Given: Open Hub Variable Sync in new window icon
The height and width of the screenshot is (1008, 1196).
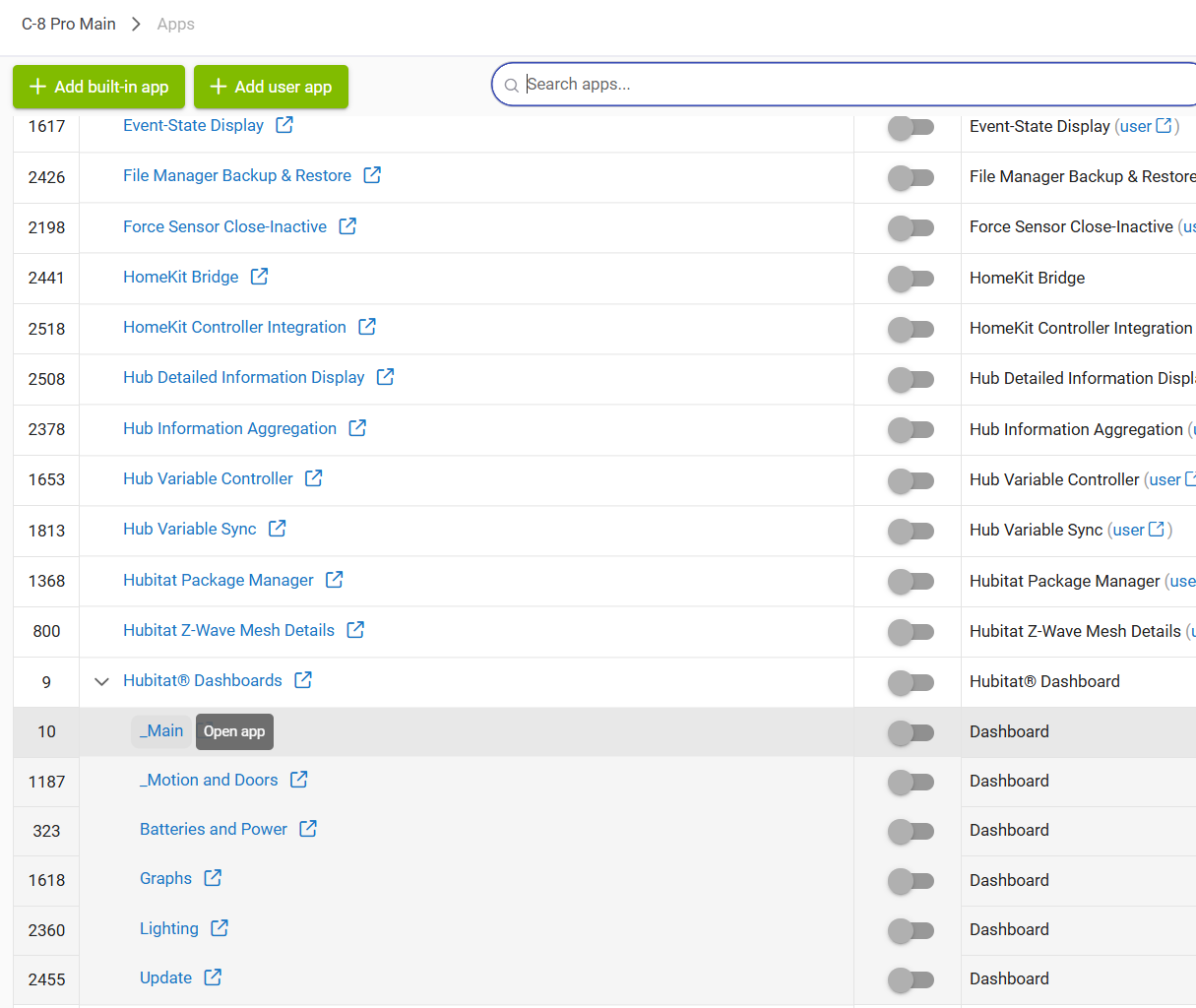Looking at the screenshot, I should tap(278, 529).
